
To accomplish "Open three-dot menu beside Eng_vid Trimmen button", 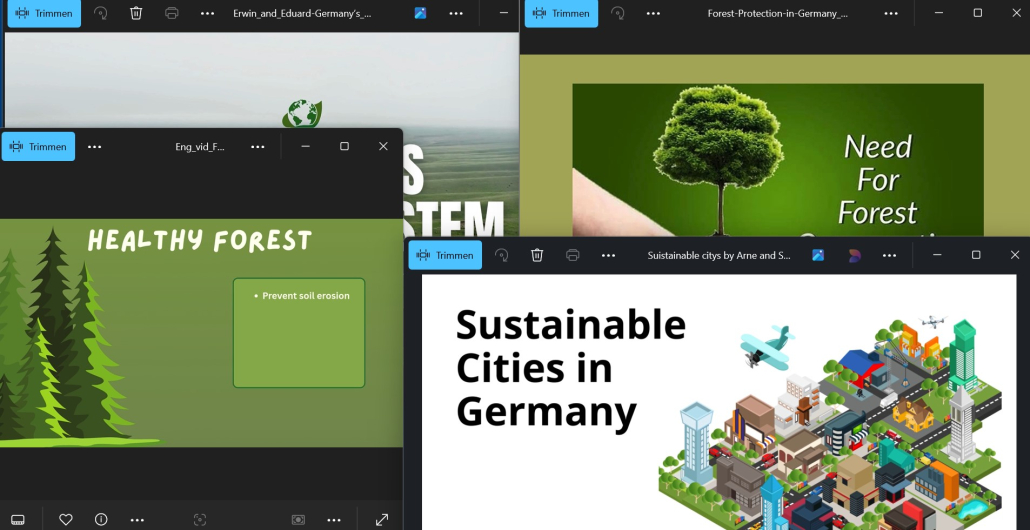I will pos(95,146).
